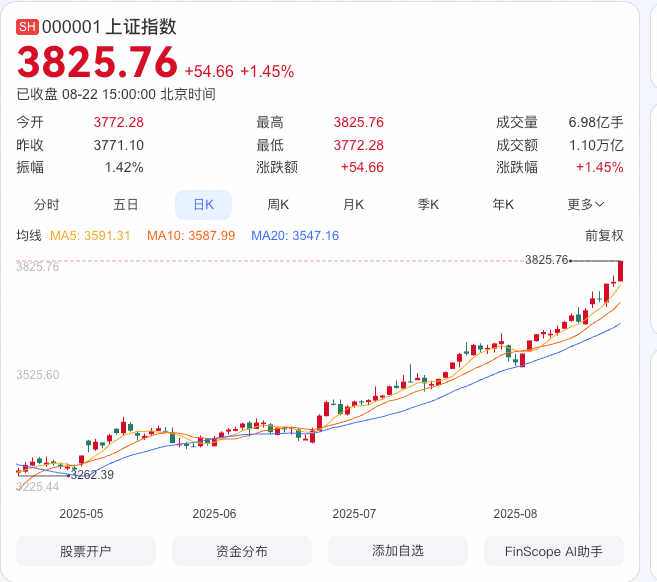Click the 资金分布 button

click(x=242, y=551)
